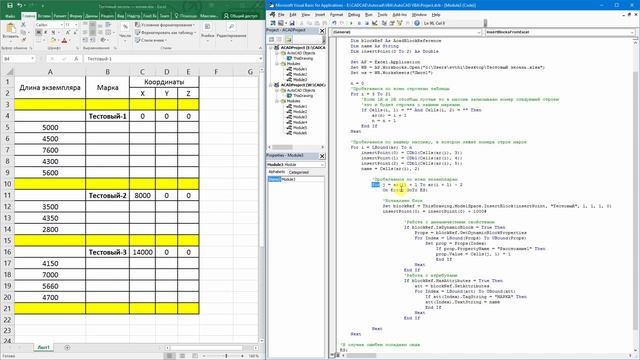The width and height of the screenshot is (640, 360).
Task: Open the Tools menu in VBA editor
Action: (382, 15)
